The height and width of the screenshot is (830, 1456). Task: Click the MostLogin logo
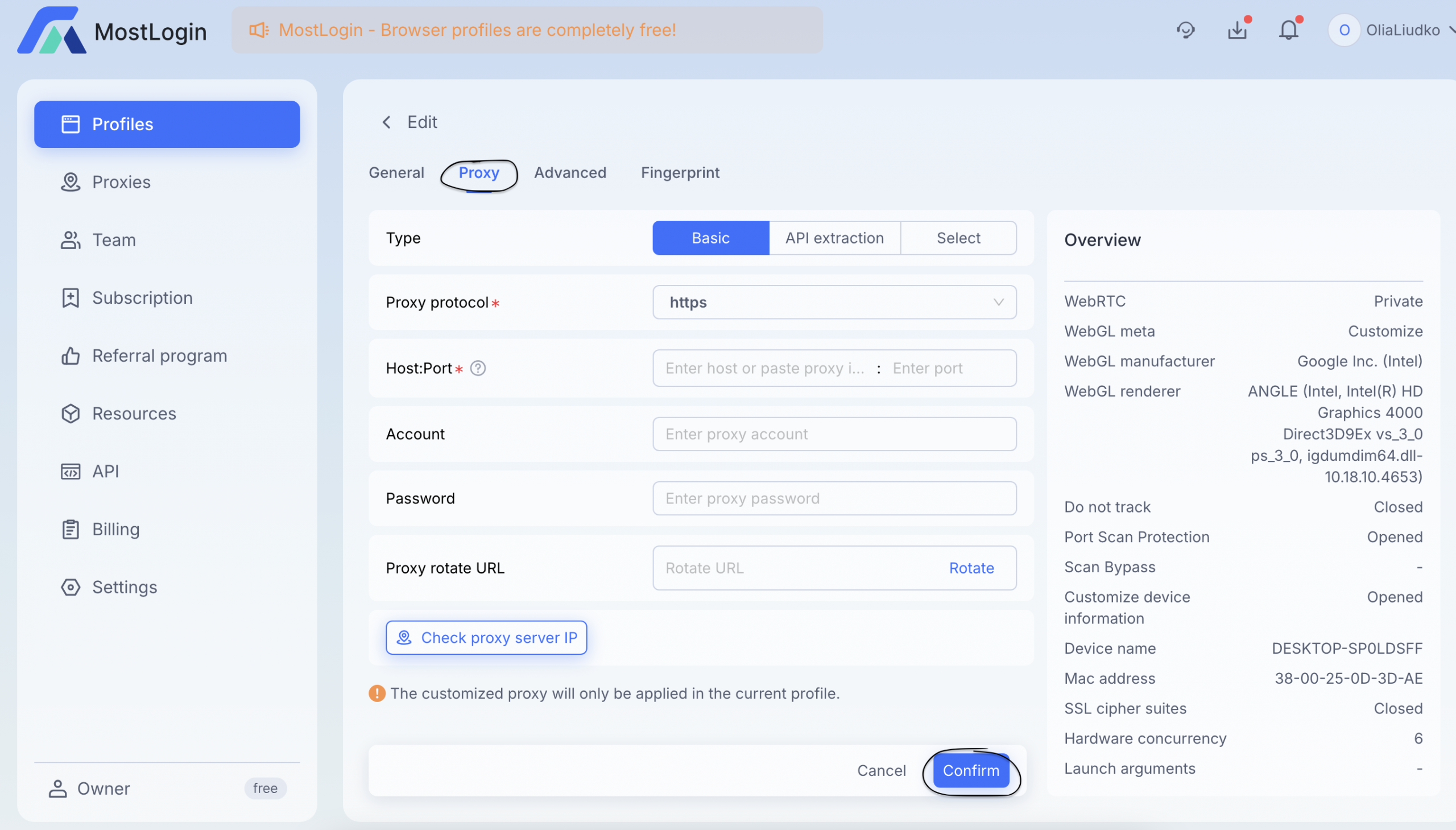(111, 30)
